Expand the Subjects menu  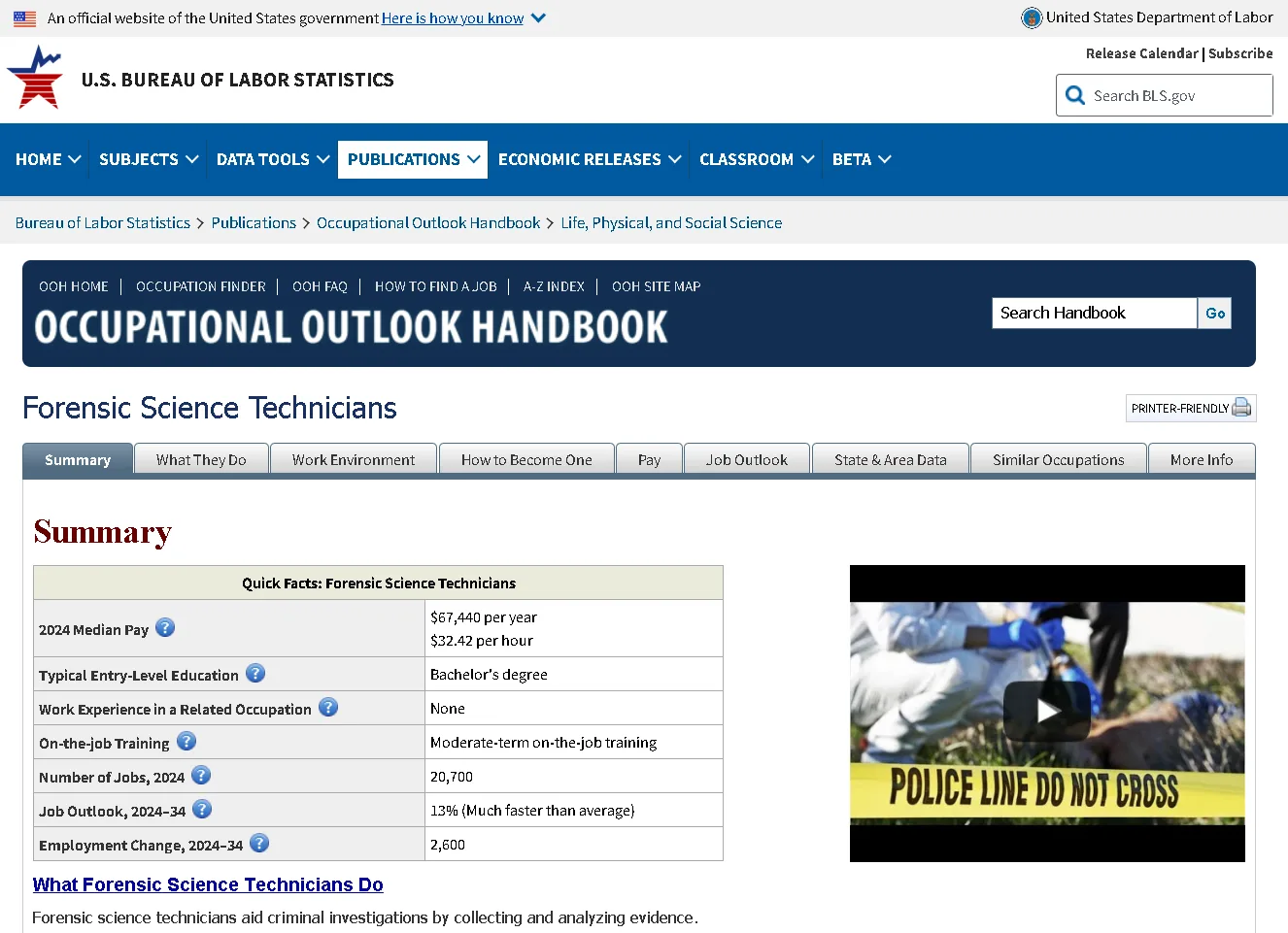click(x=148, y=159)
